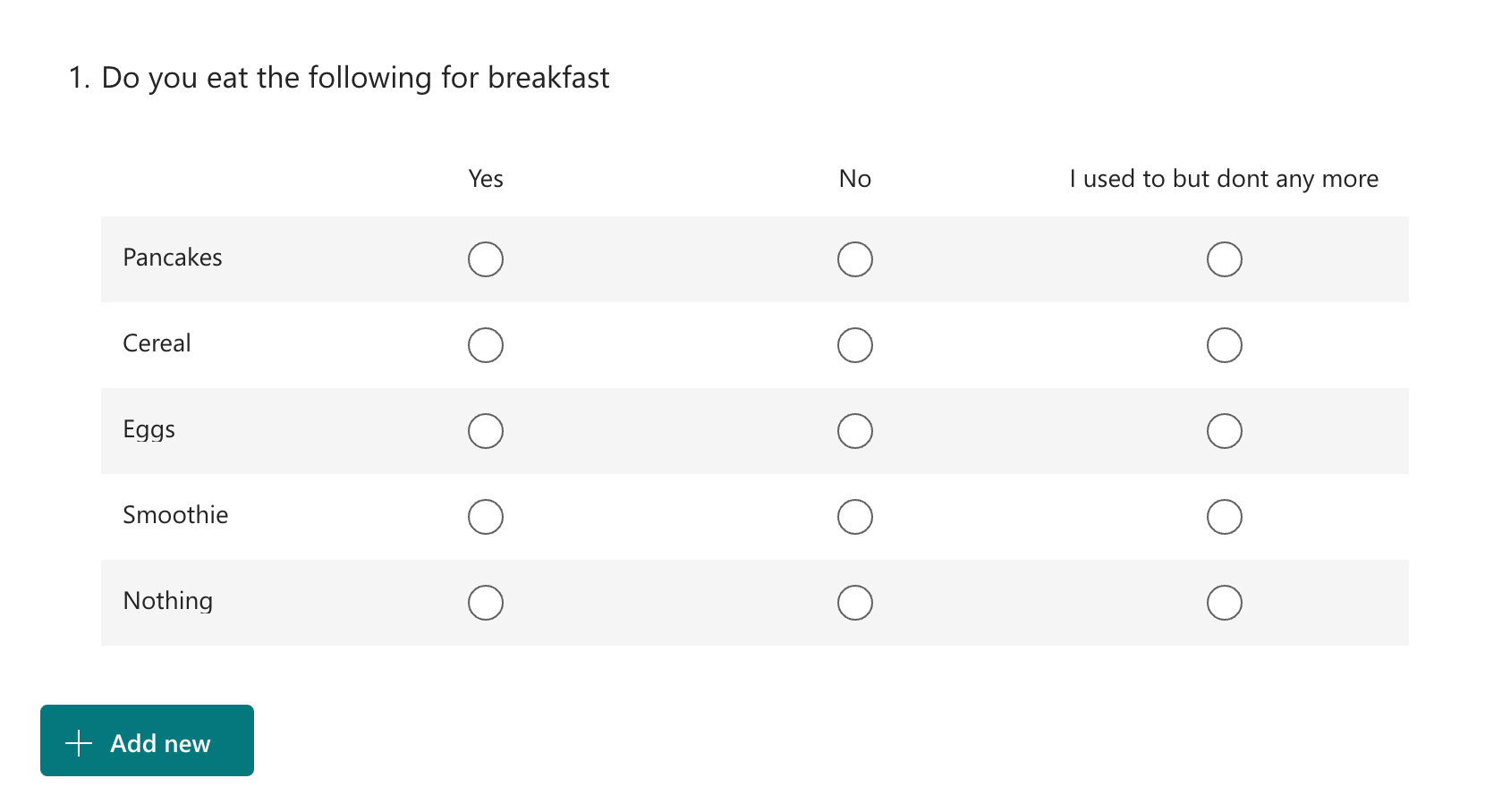Choose 'I used to but dont any more' for Nothing
This screenshot has width=1485, height=812.
1224,602
